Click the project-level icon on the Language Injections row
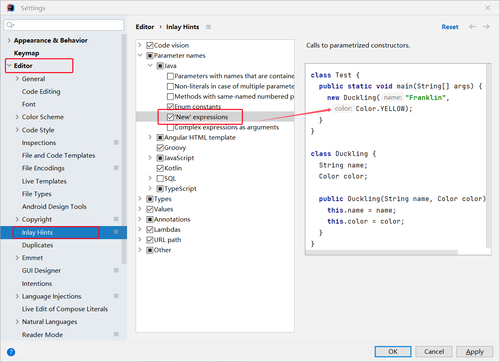 (116, 296)
